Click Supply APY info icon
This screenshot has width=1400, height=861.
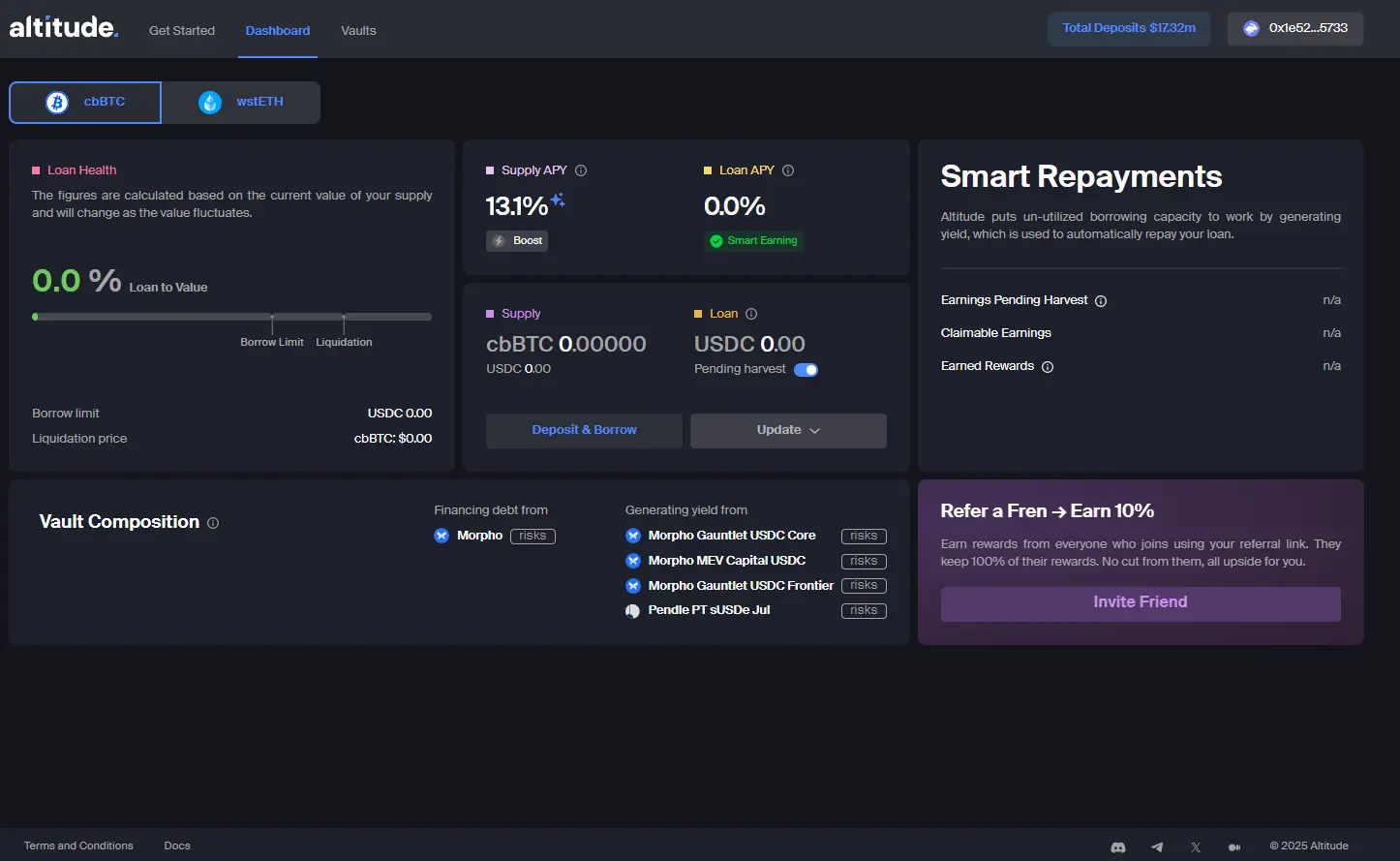coord(581,170)
